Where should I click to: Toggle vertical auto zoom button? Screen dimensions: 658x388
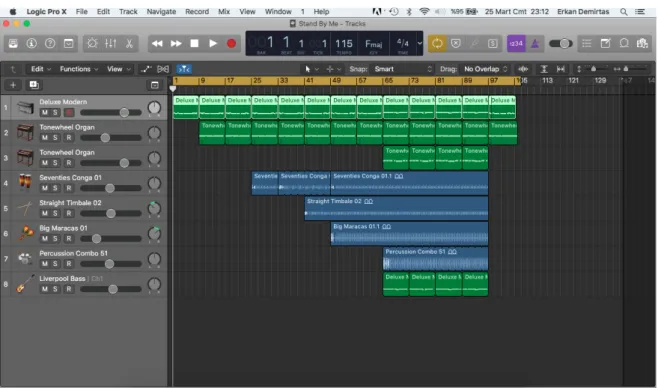tap(544, 69)
